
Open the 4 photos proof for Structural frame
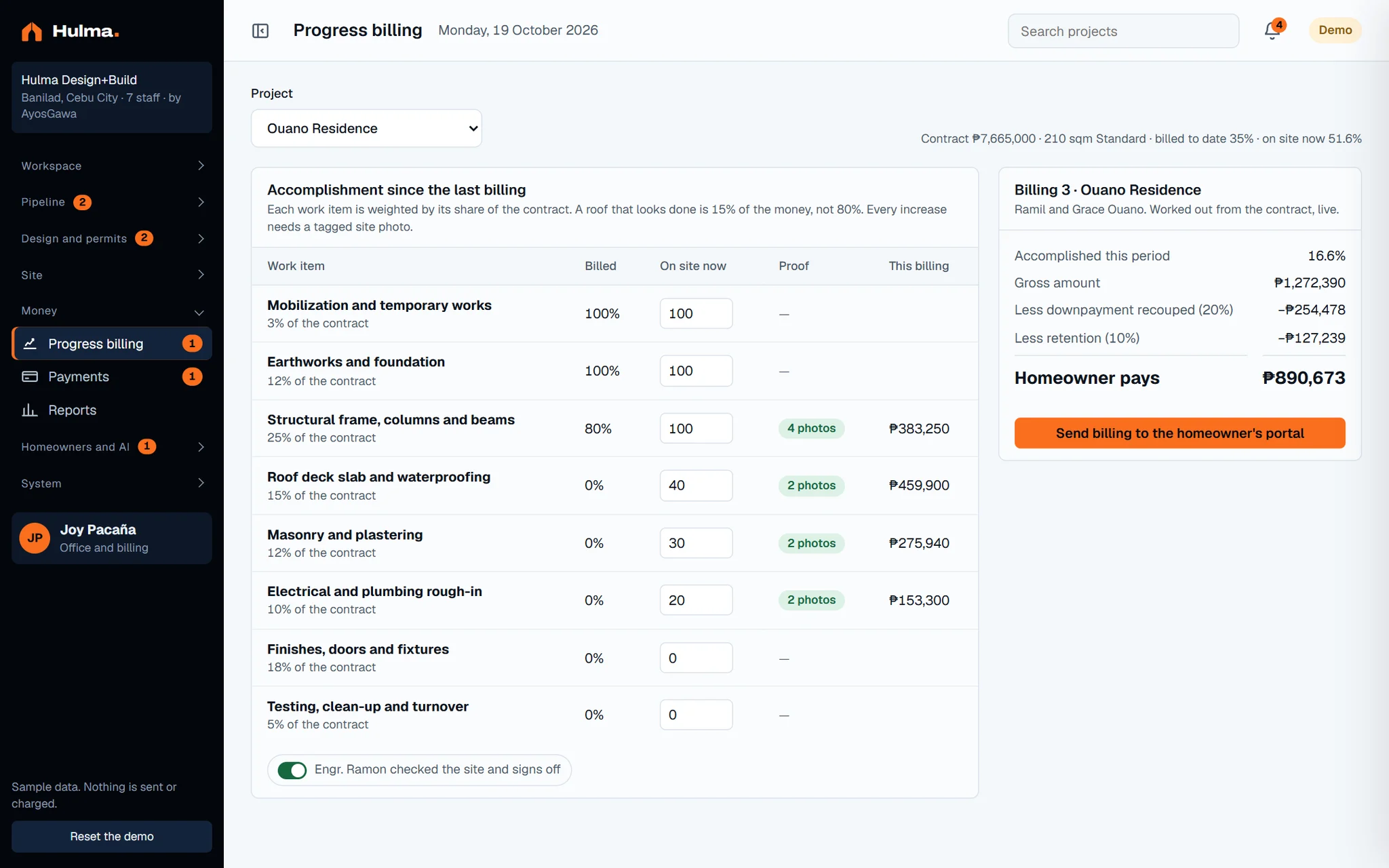tap(811, 429)
